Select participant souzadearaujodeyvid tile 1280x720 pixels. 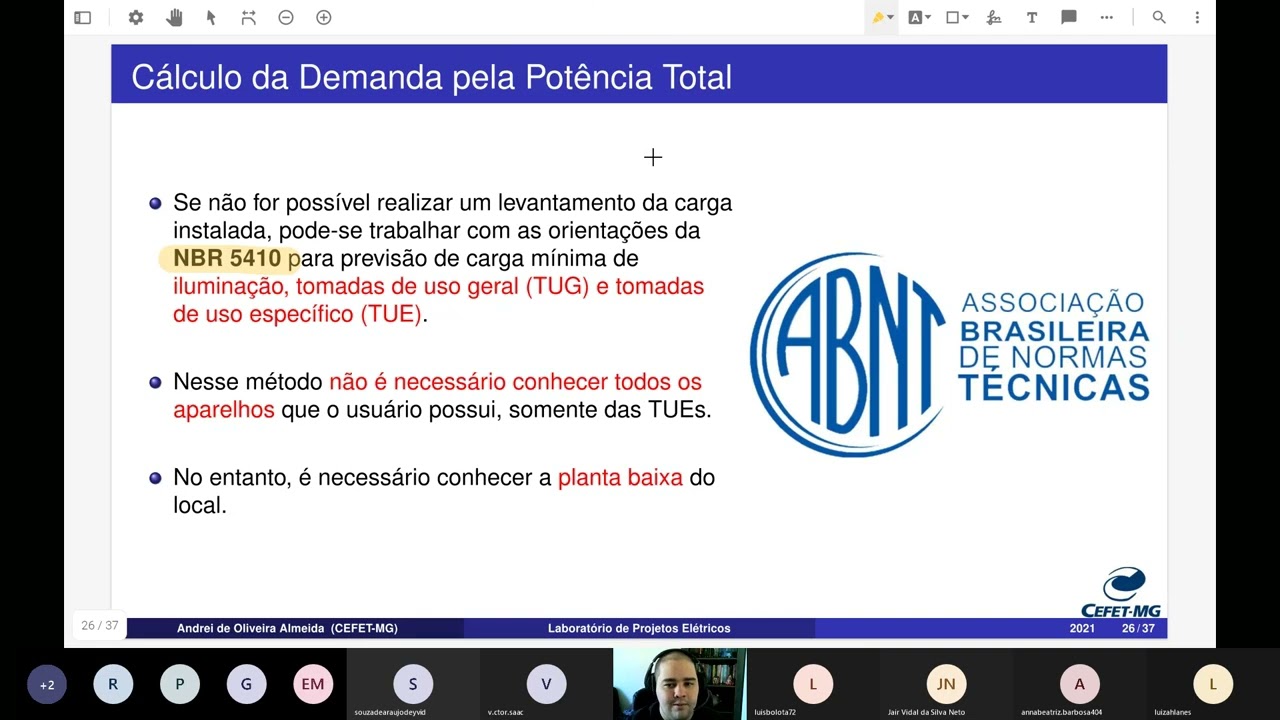[x=413, y=684]
